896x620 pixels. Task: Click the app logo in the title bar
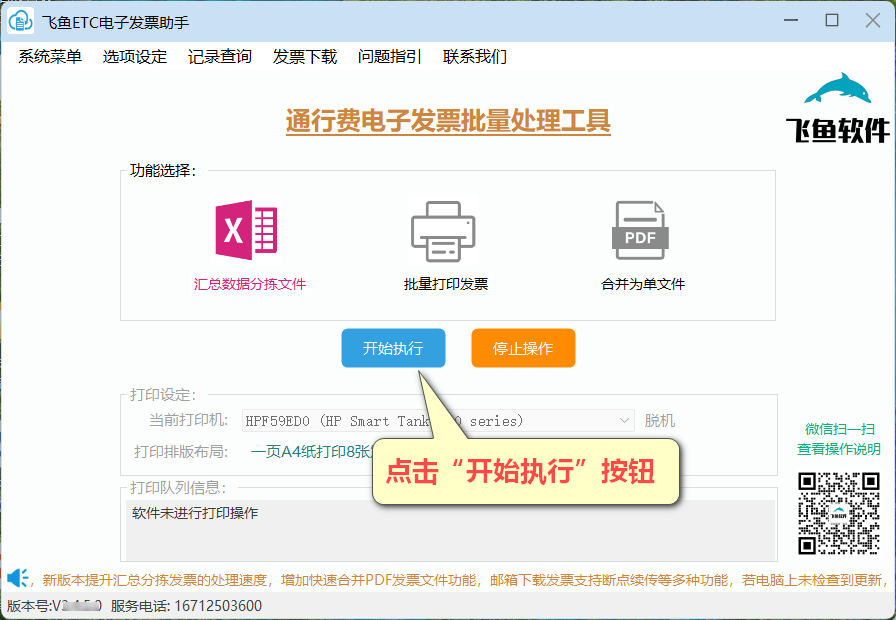click(x=20, y=20)
